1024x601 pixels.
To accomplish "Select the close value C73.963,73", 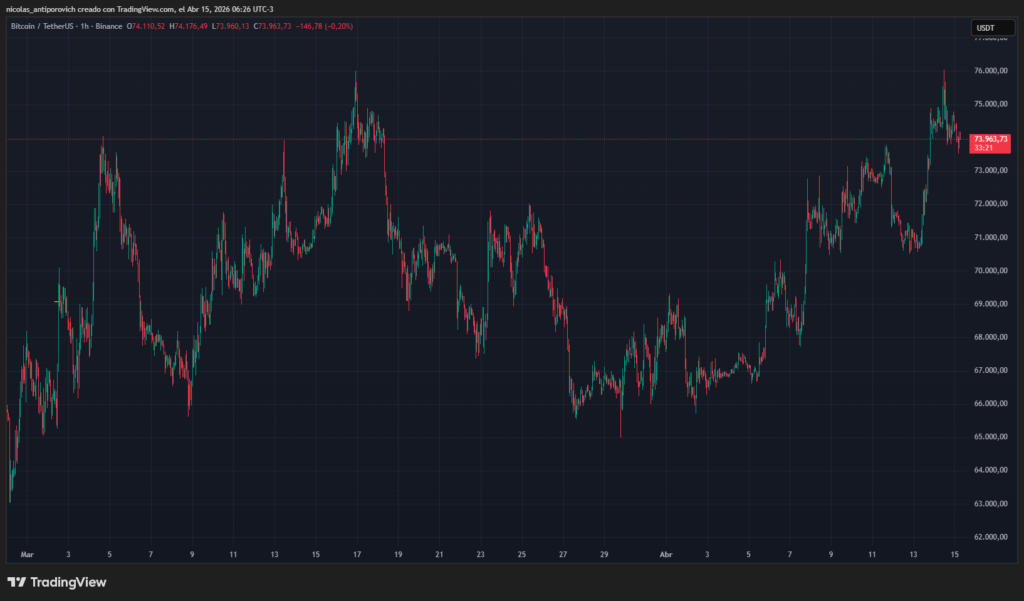I will [270, 27].
